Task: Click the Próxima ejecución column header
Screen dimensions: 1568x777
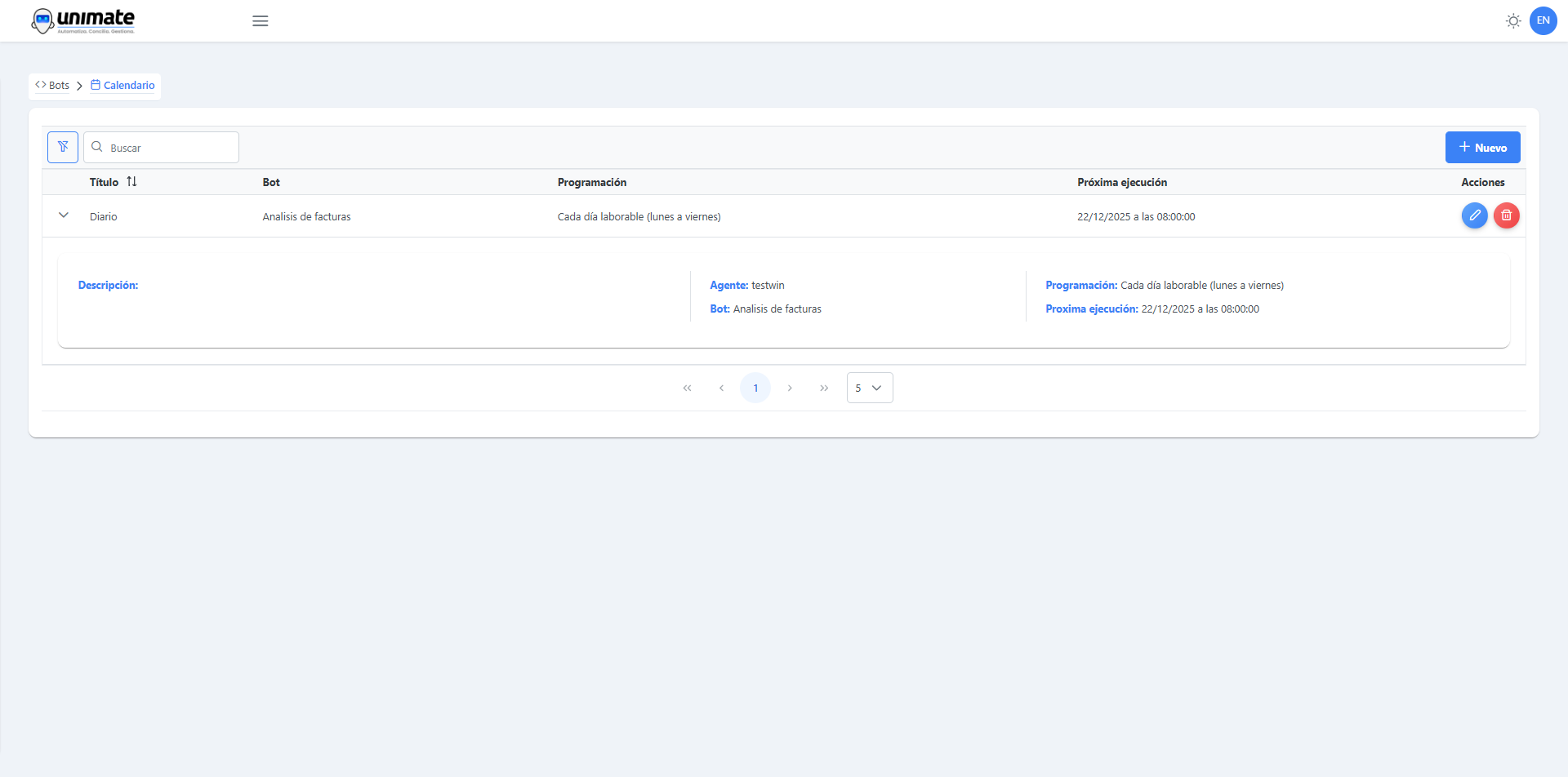Action: [x=1121, y=182]
